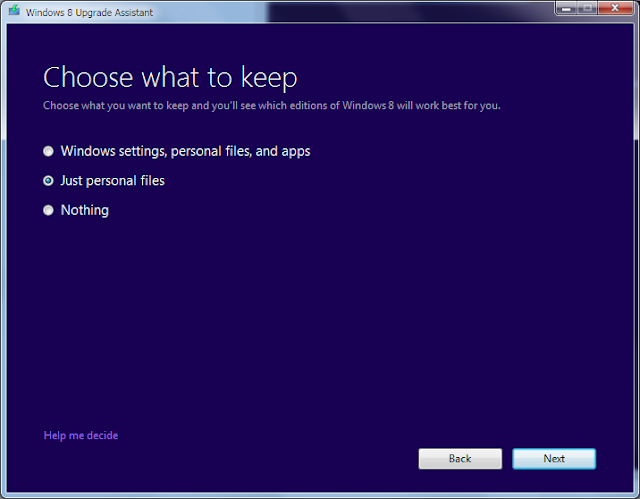640x499 pixels.
Task: Click the "Choose what to keep" heading
Action: pyautogui.click(x=170, y=78)
